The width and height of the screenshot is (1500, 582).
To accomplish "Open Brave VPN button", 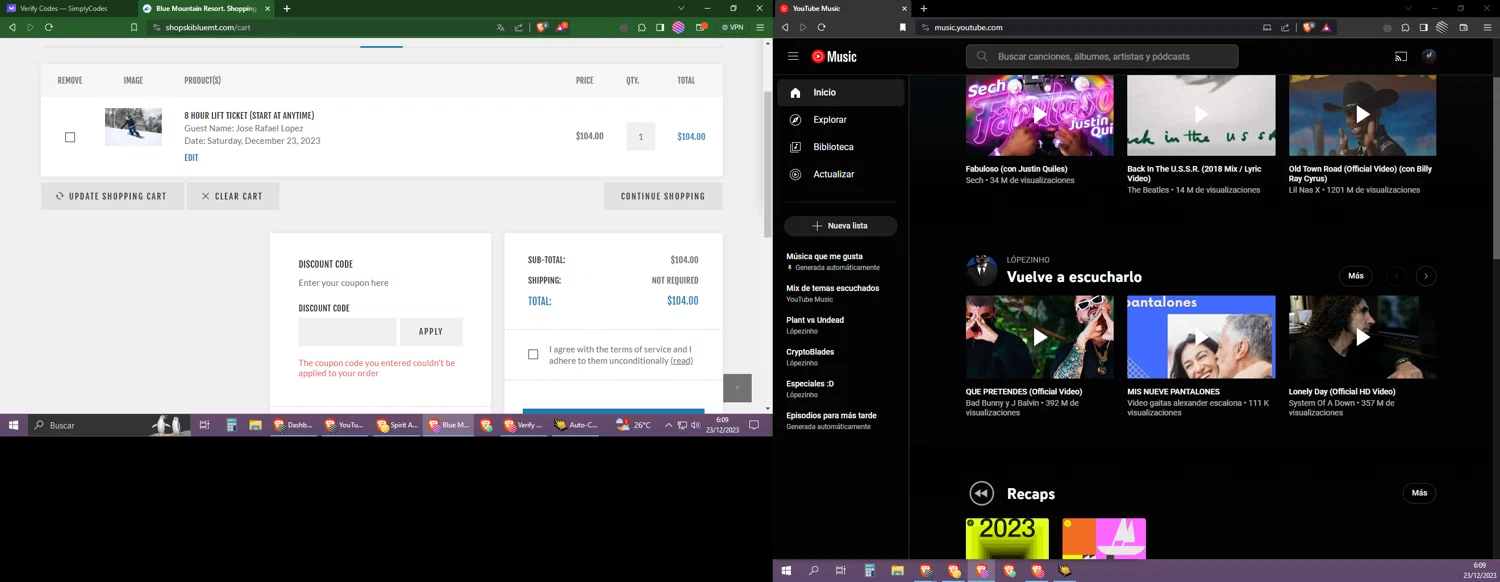I will (733, 27).
